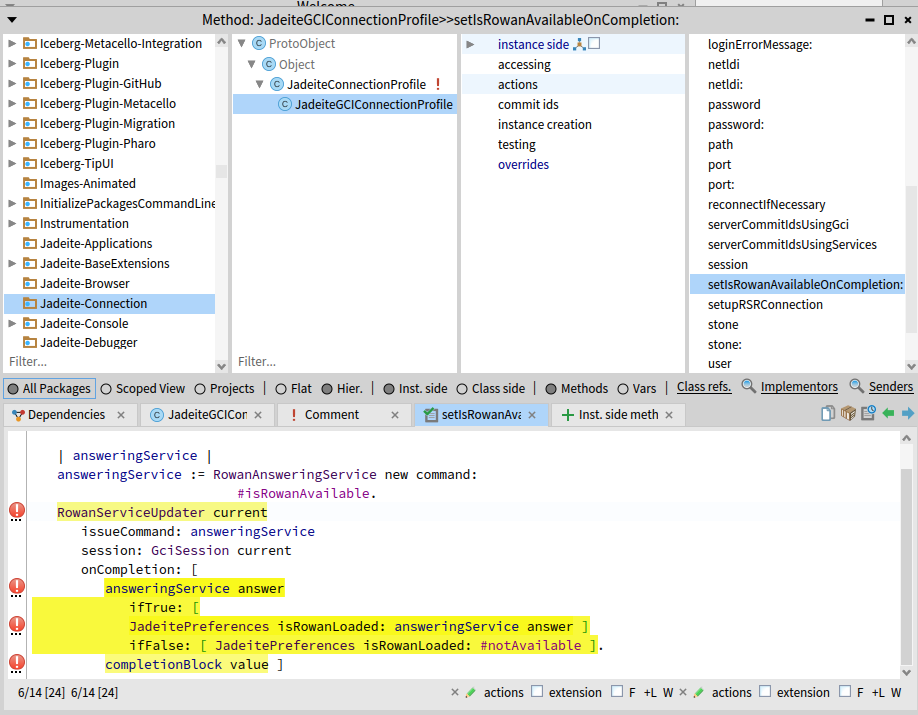Image resolution: width=918 pixels, height=715 pixels.
Task: Click the package Filter... input field
Action: (x=100, y=361)
